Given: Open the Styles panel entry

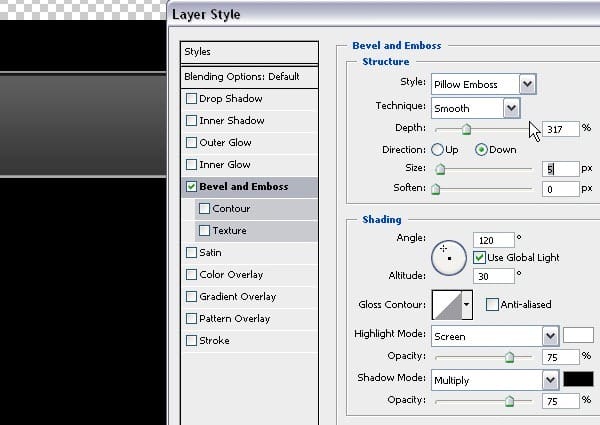Looking at the screenshot, I should coord(249,52).
